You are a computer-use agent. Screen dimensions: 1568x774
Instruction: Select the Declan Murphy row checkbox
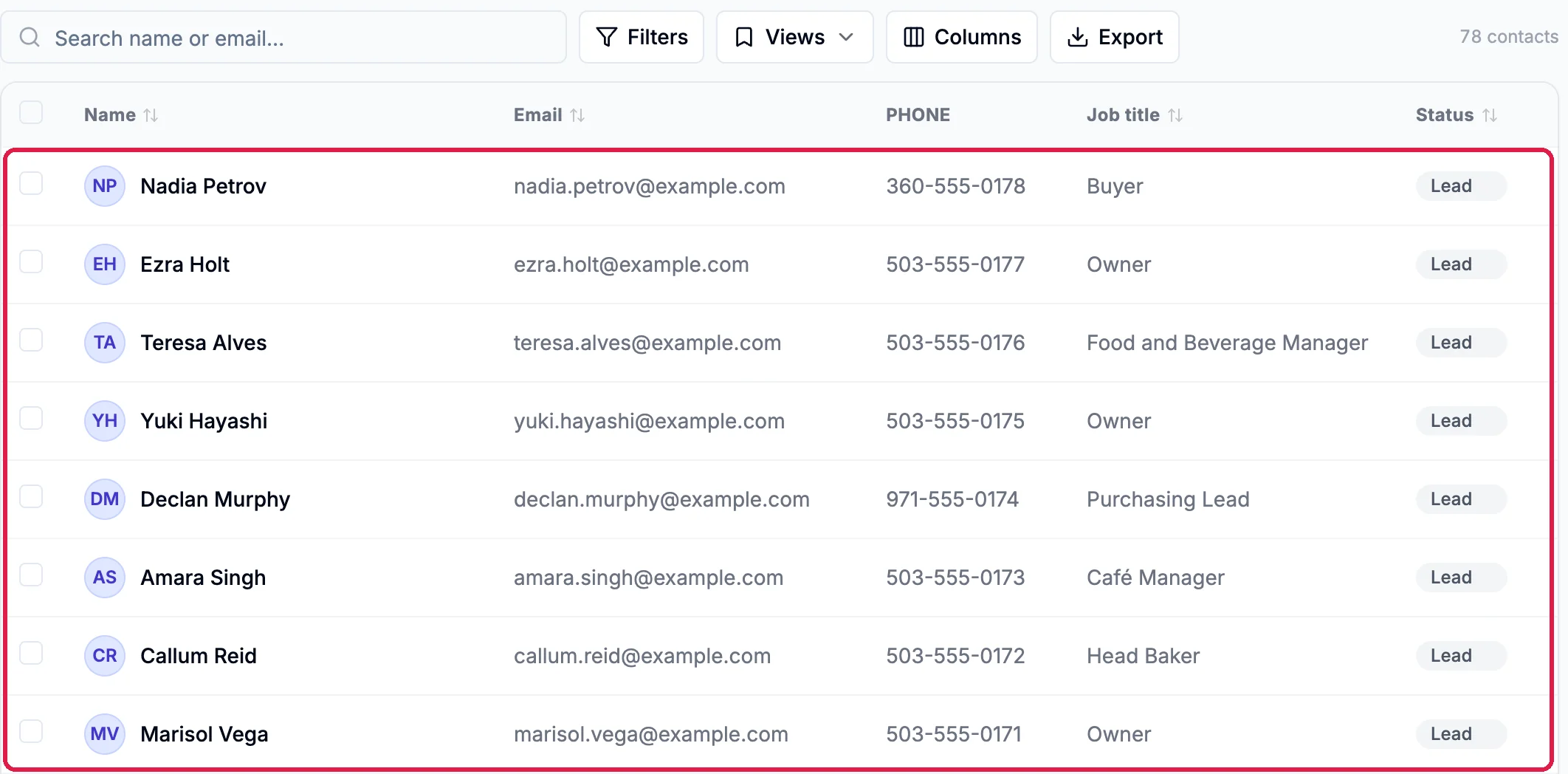[31, 496]
